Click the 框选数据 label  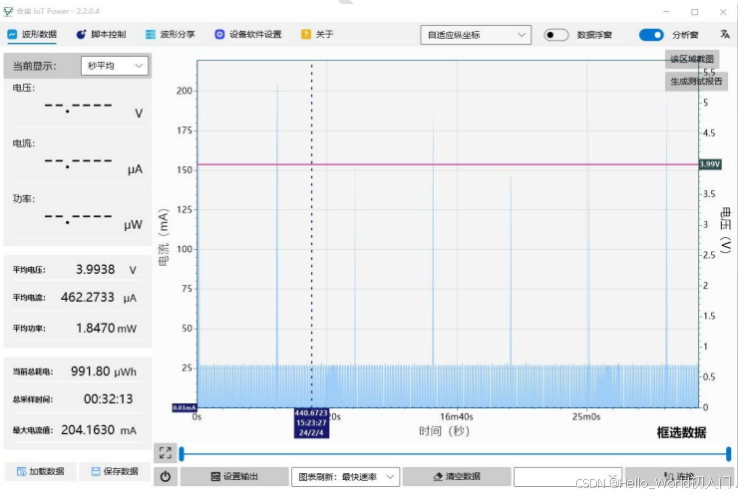pyautogui.click(x=681, y=432)
